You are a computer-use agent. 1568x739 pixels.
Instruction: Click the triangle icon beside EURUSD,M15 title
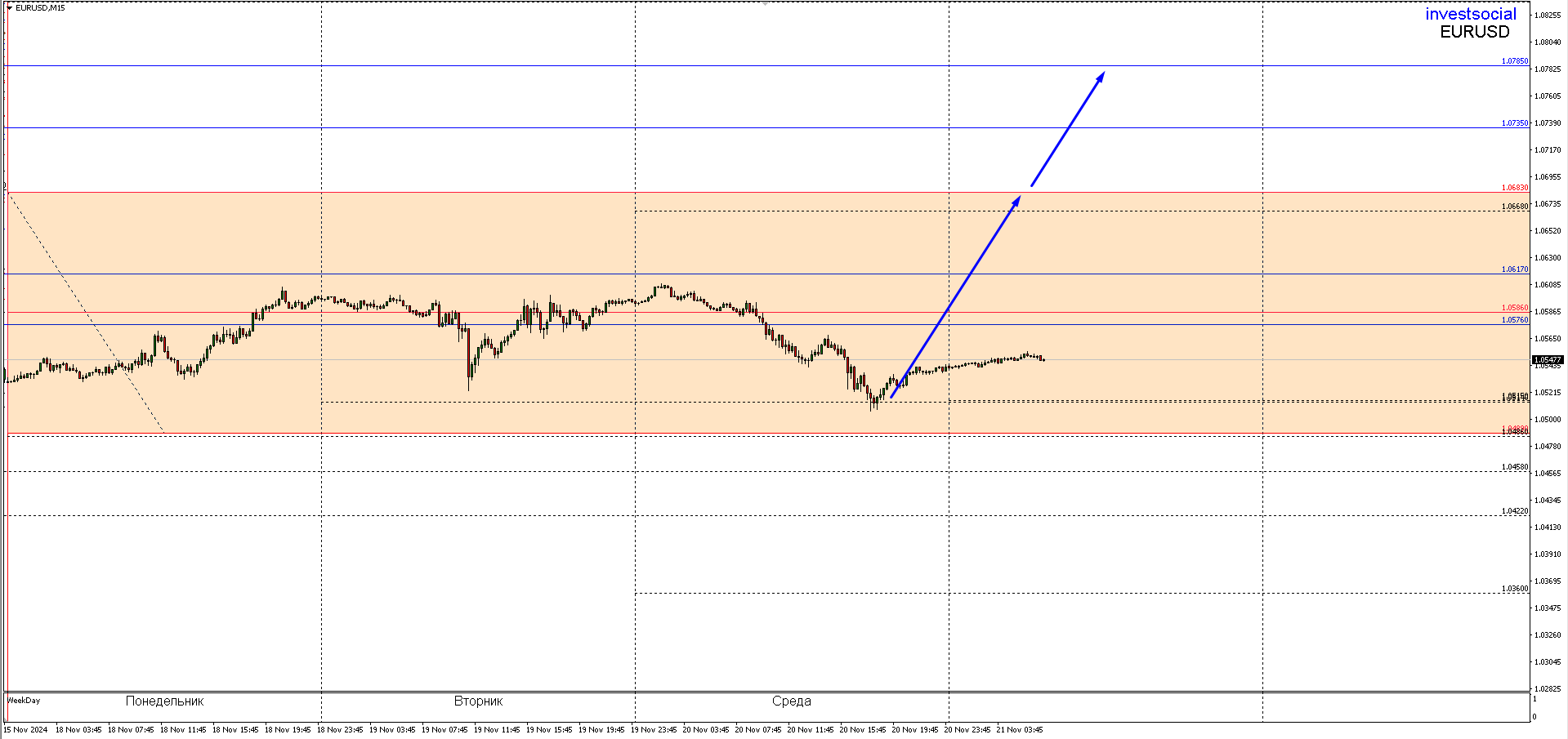pyautogui.click(x=9, y=8)
